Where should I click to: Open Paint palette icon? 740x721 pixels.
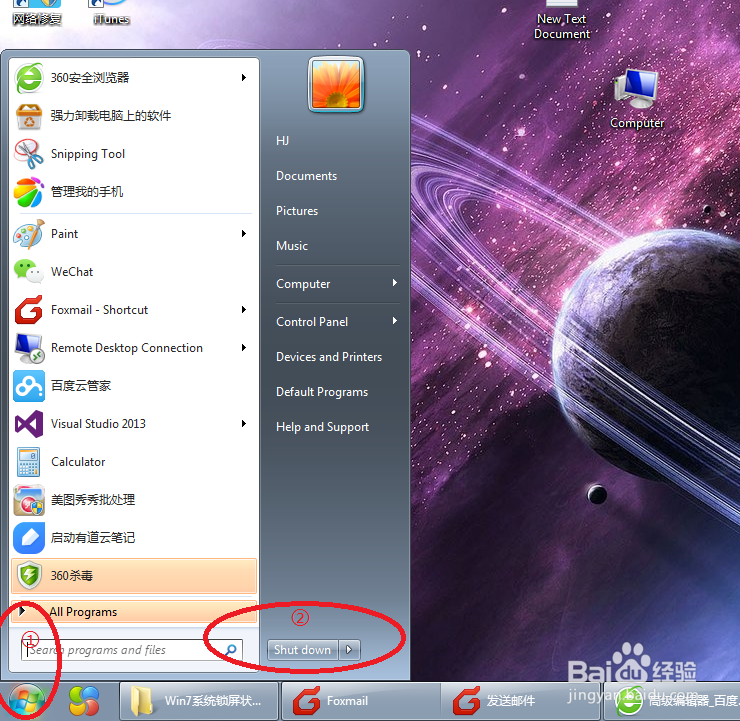click(x=29, y=234)
